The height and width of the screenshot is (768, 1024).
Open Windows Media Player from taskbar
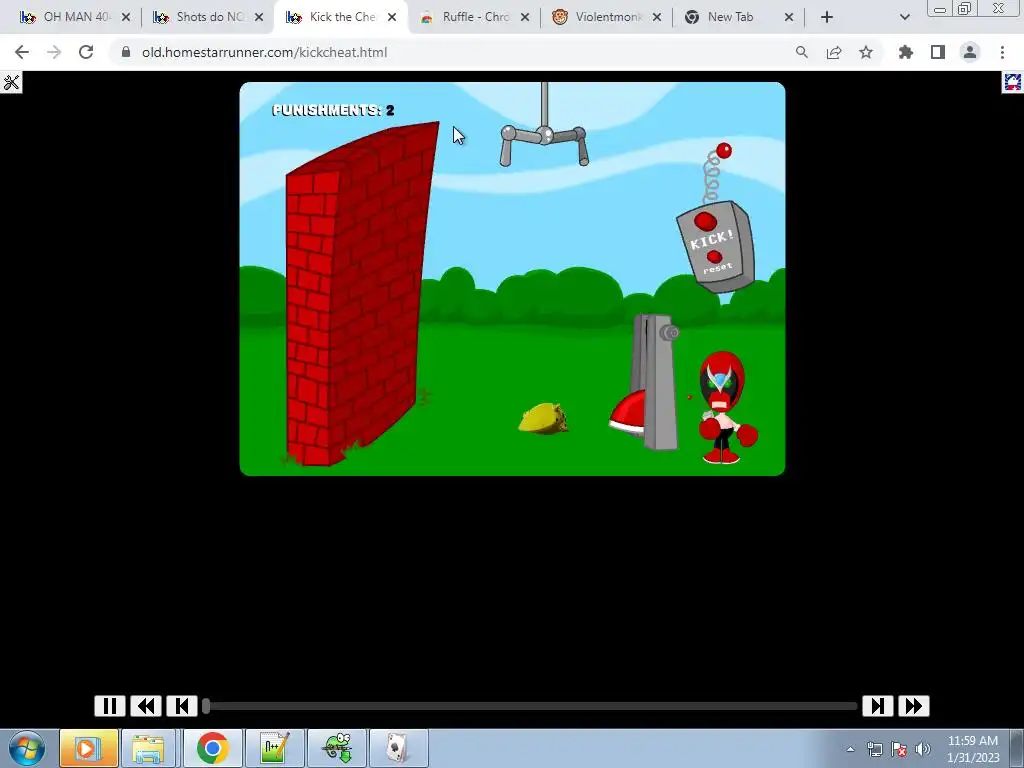pos(88,748)
